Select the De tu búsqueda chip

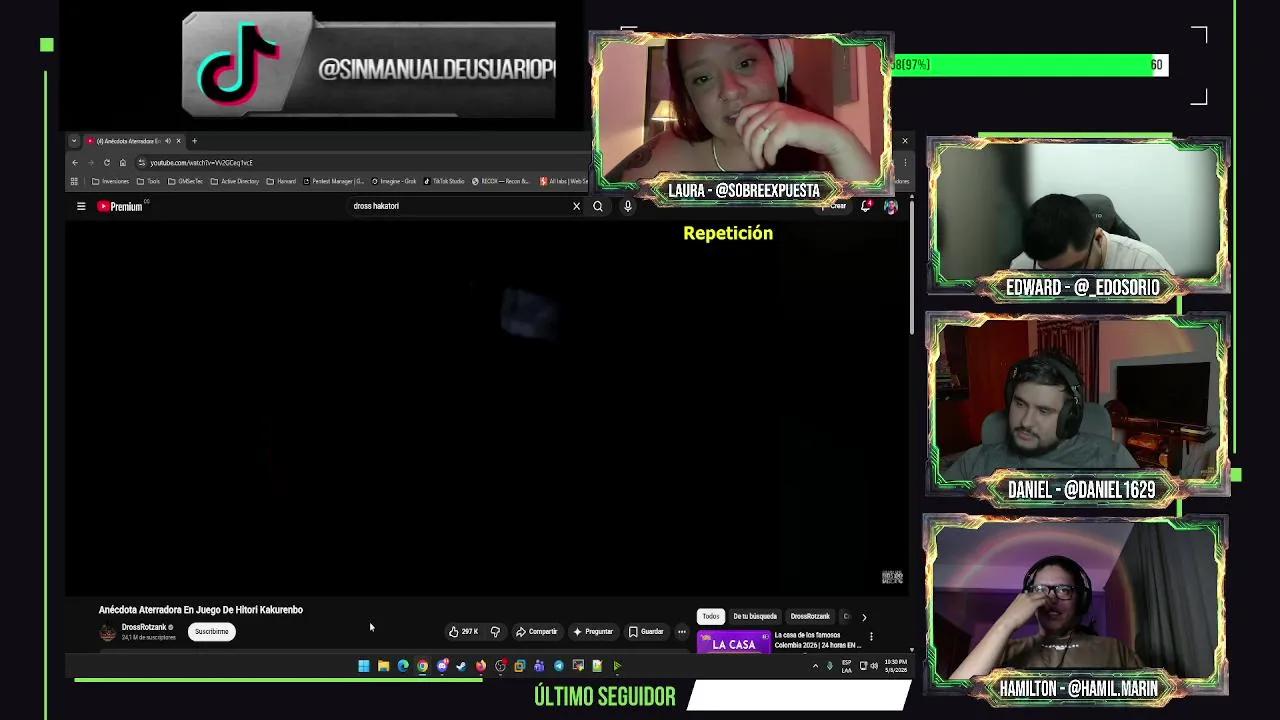pos(755,616)
